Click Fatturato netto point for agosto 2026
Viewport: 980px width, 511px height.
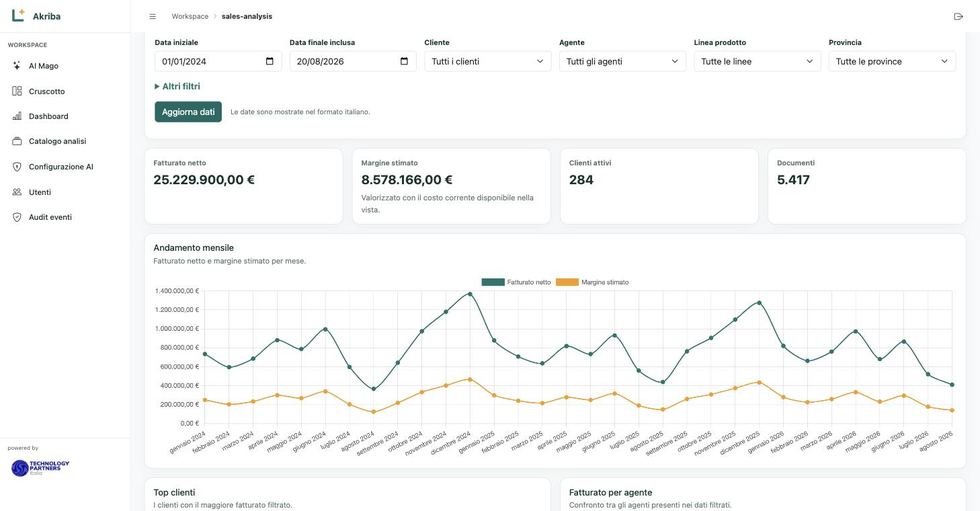pos(952,385)
